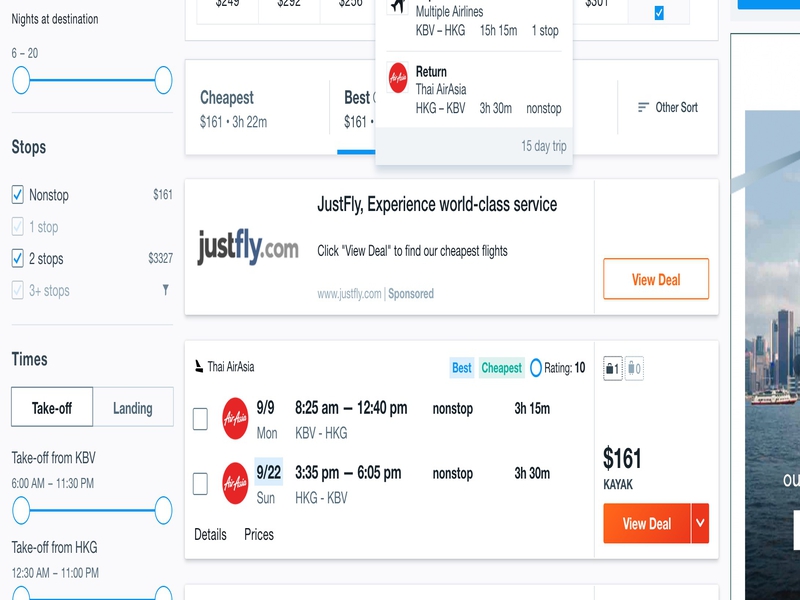Open the dropdown arrow beside the KAYAK View Deal
The width and height of the screenshot is (800, 600).
700,523
